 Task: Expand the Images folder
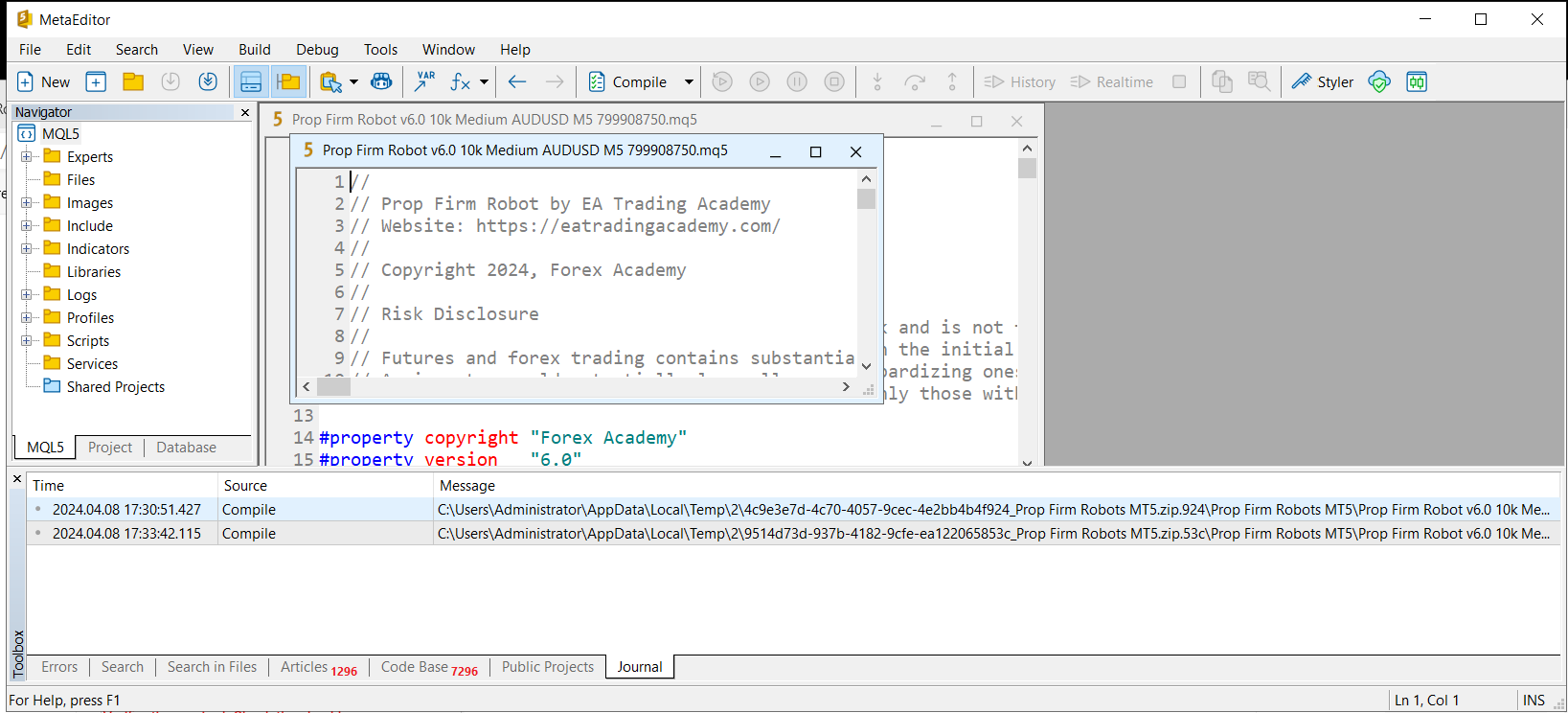(27, 203)
